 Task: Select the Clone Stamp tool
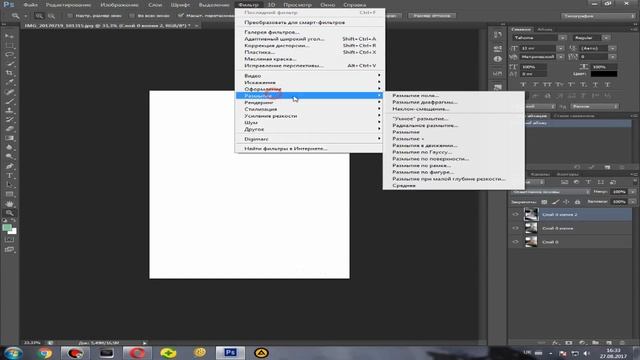click(x=9, y=110)
